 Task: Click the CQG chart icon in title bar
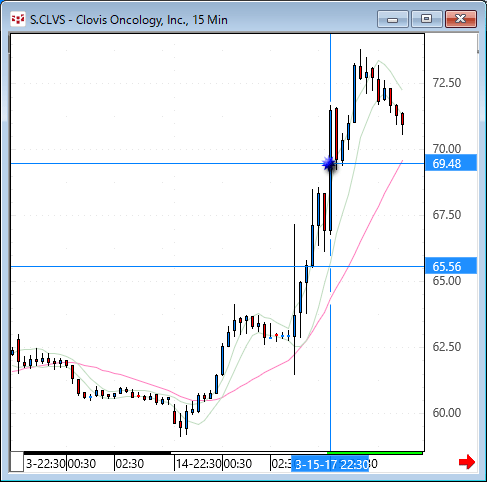(18, 20)
